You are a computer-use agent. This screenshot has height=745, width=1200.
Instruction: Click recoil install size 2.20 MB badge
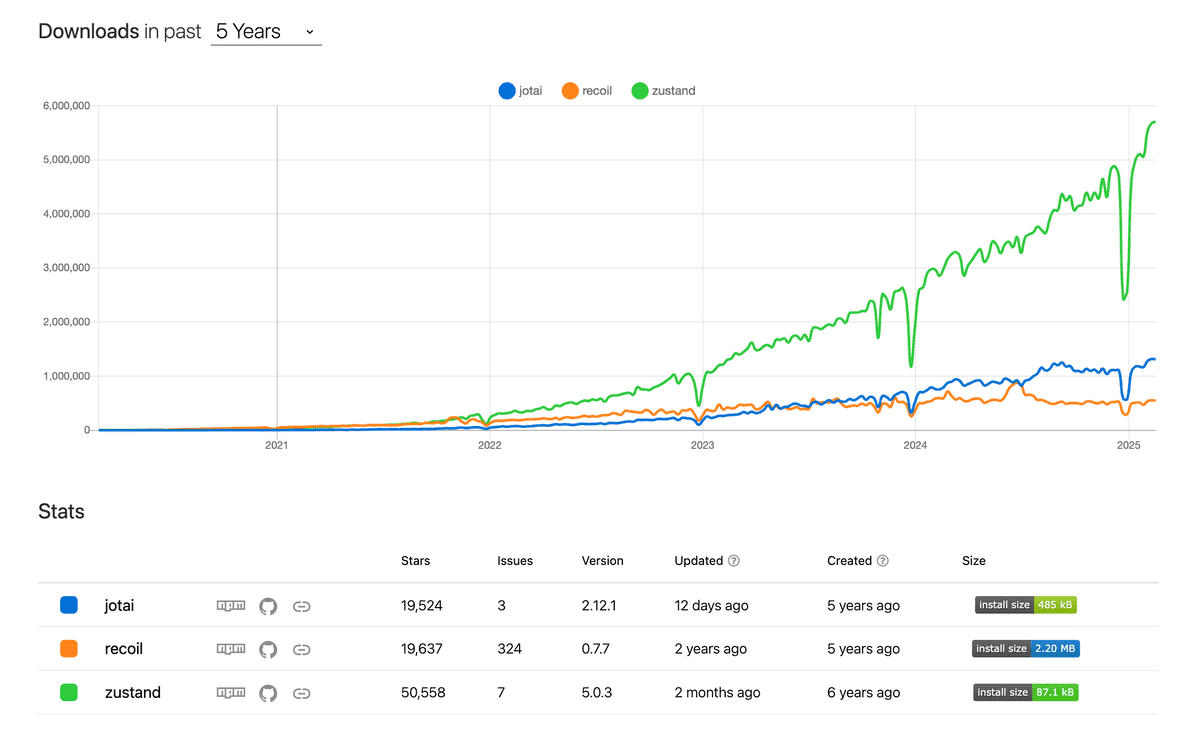(1027, 648)
